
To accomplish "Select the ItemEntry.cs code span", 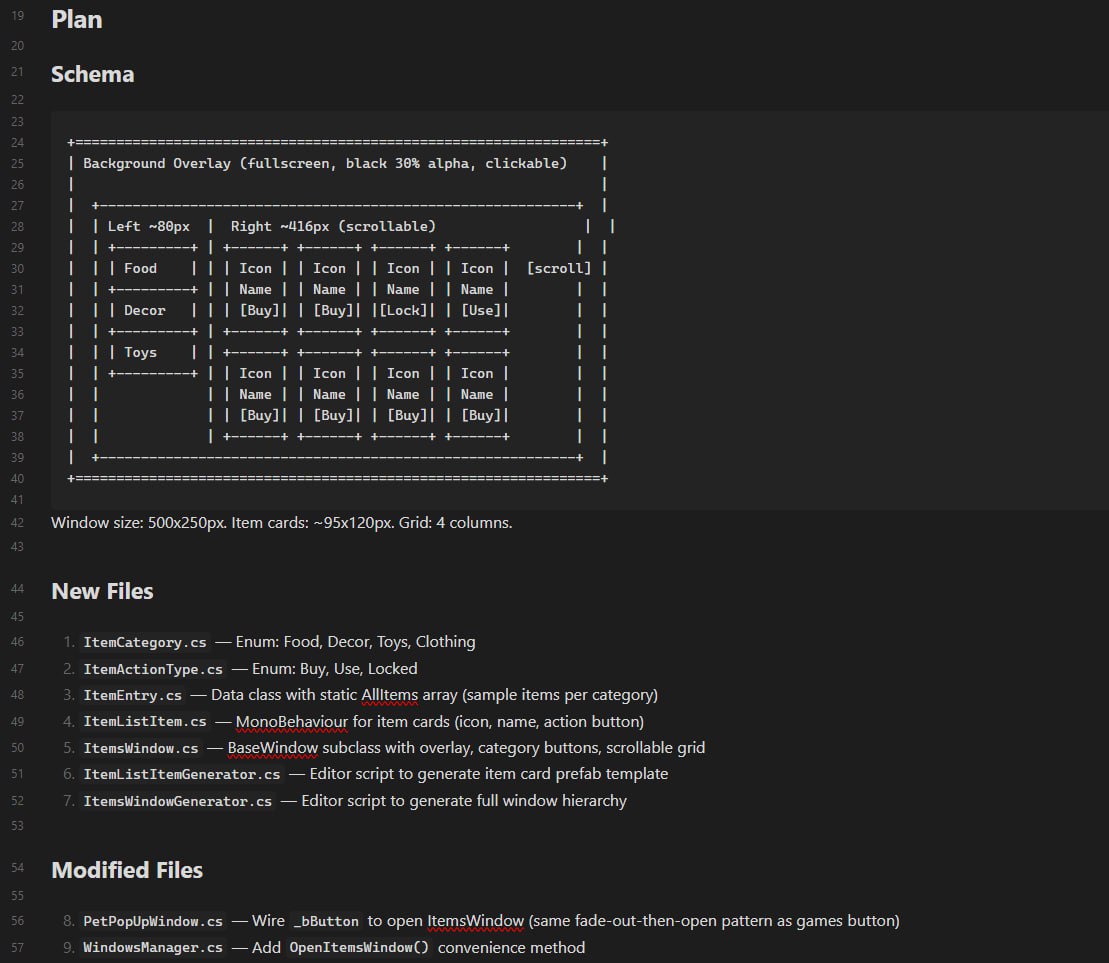I will [x=133, y=695].
